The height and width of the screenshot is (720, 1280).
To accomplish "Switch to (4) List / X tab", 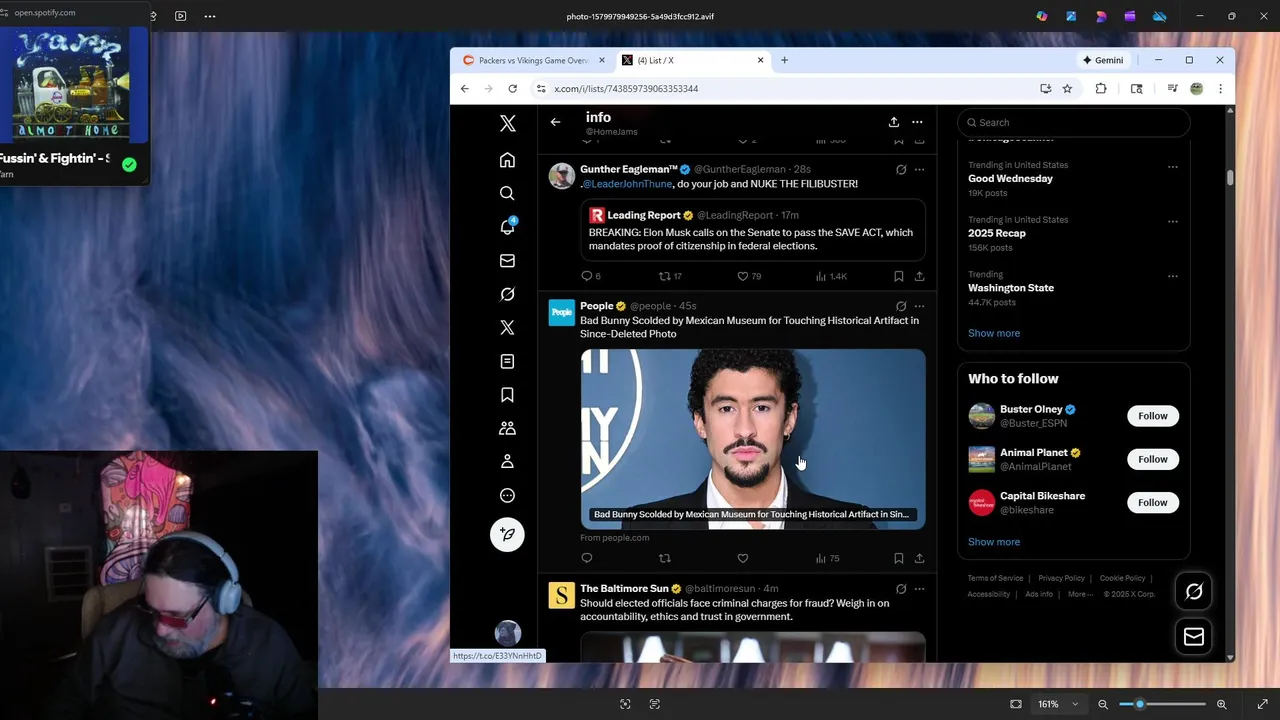I will [x=693, y=60].
